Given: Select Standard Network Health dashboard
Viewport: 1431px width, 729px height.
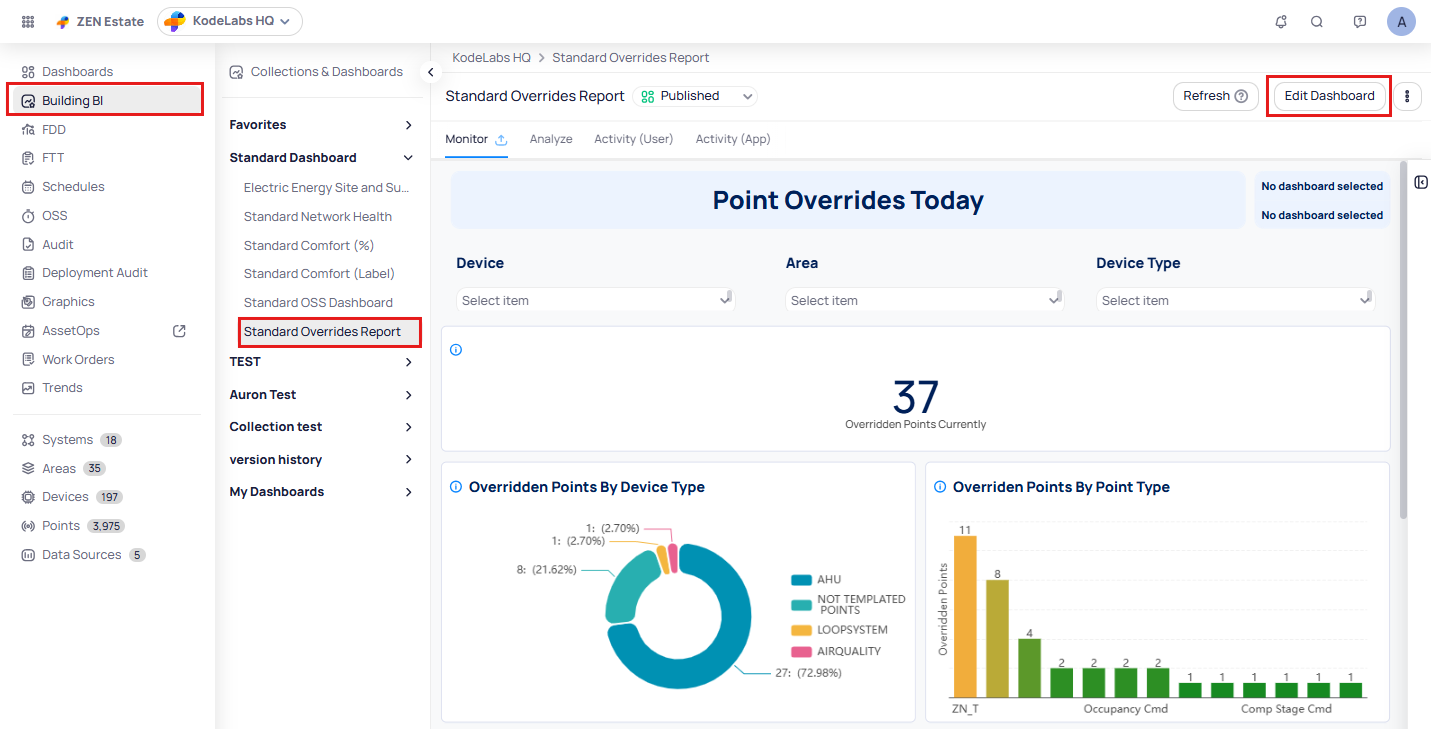Looking at the screenshot, I should click(x=318, y=217).
